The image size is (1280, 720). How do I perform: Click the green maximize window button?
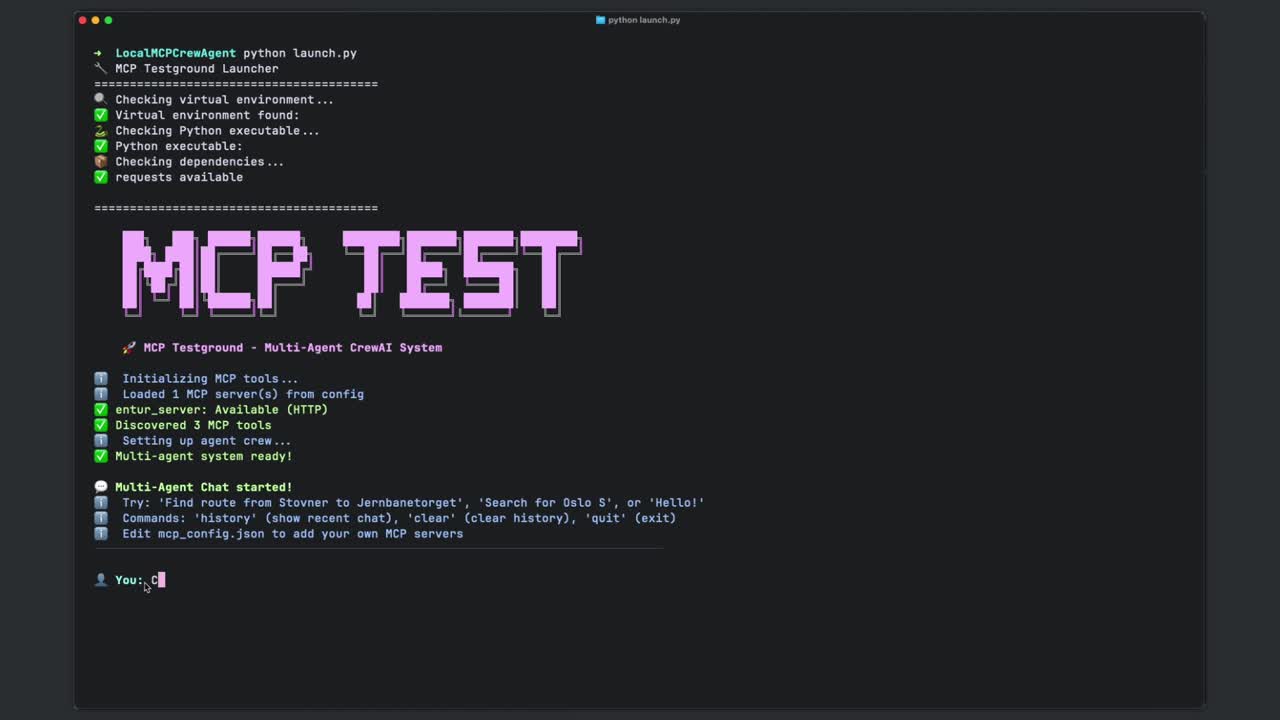(x=108, y=20)
